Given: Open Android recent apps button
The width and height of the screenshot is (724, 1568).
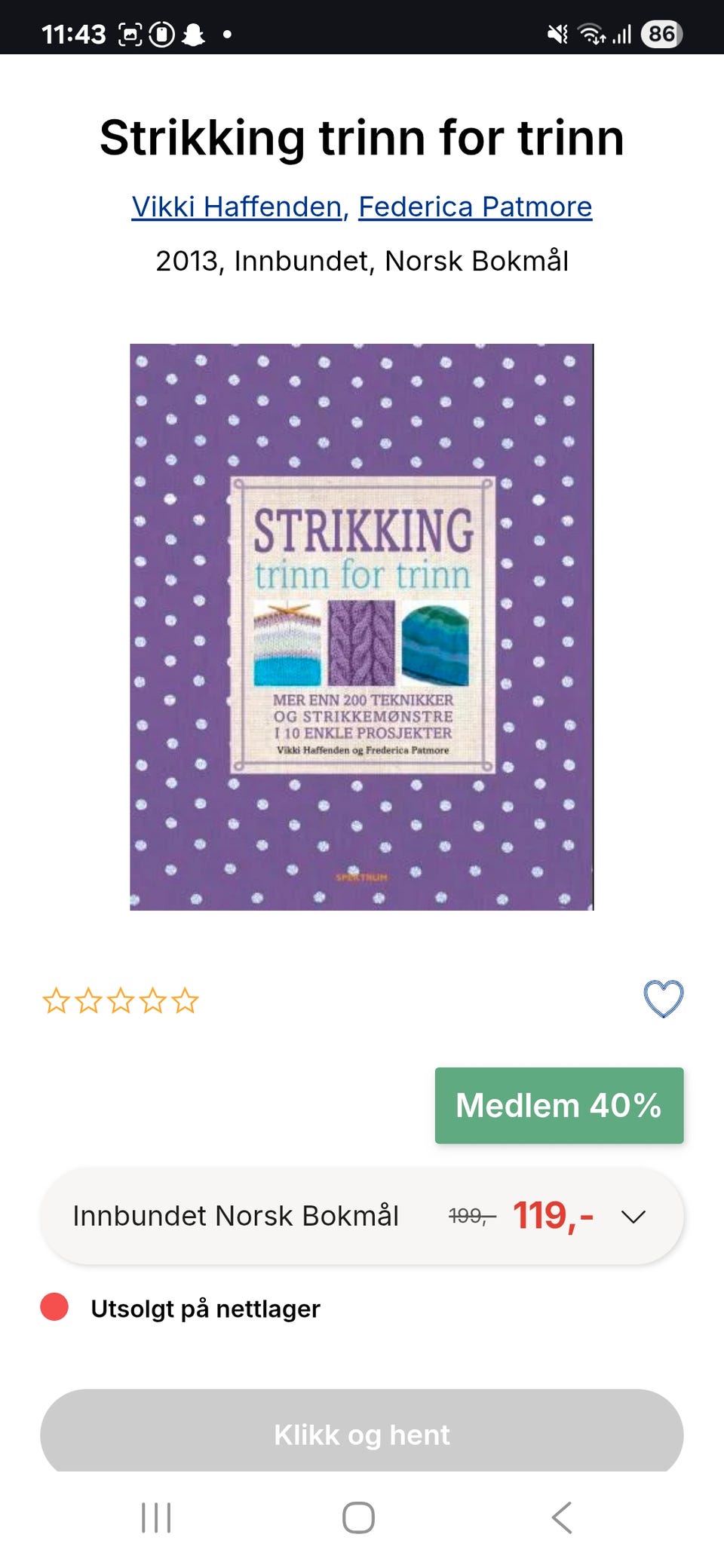Looking at the screenshot, I should (x=156, y=1517).
